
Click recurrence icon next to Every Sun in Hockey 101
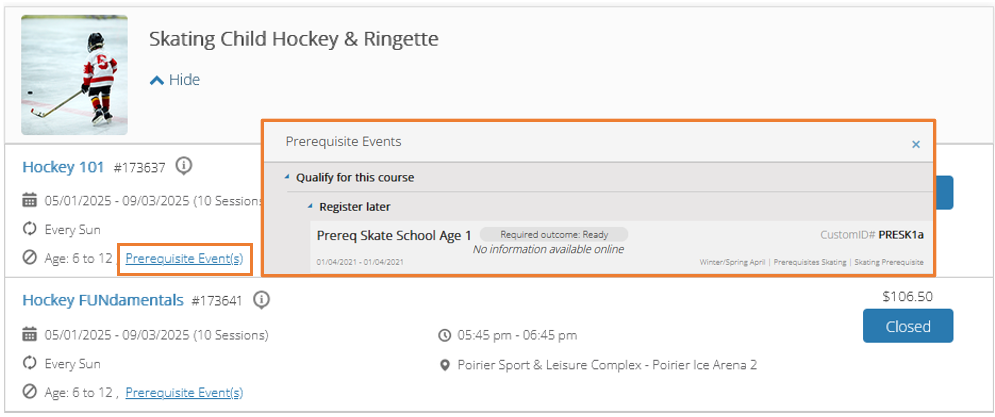click(29, 230)
